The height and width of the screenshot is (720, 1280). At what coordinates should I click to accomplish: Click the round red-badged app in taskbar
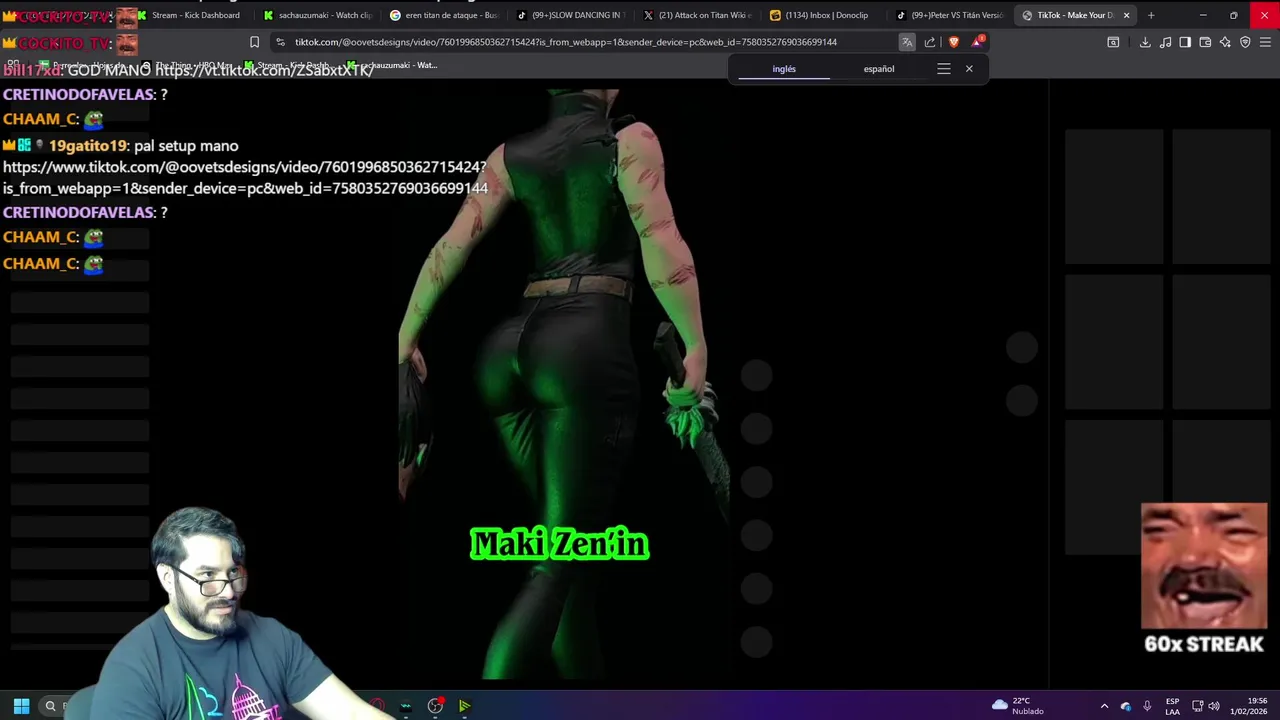[435, 706]
